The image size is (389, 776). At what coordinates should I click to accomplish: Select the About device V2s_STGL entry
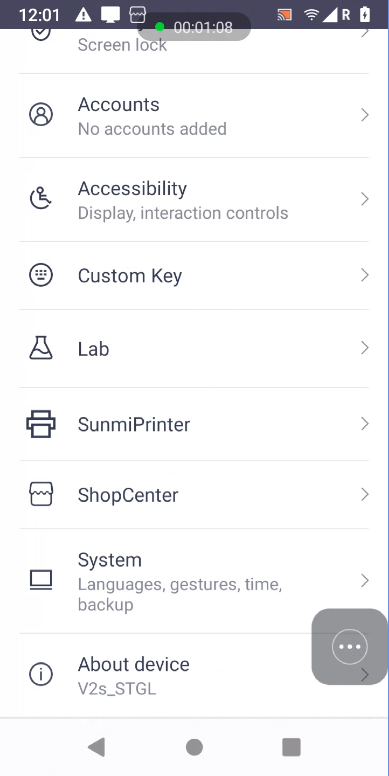point(194,676)
